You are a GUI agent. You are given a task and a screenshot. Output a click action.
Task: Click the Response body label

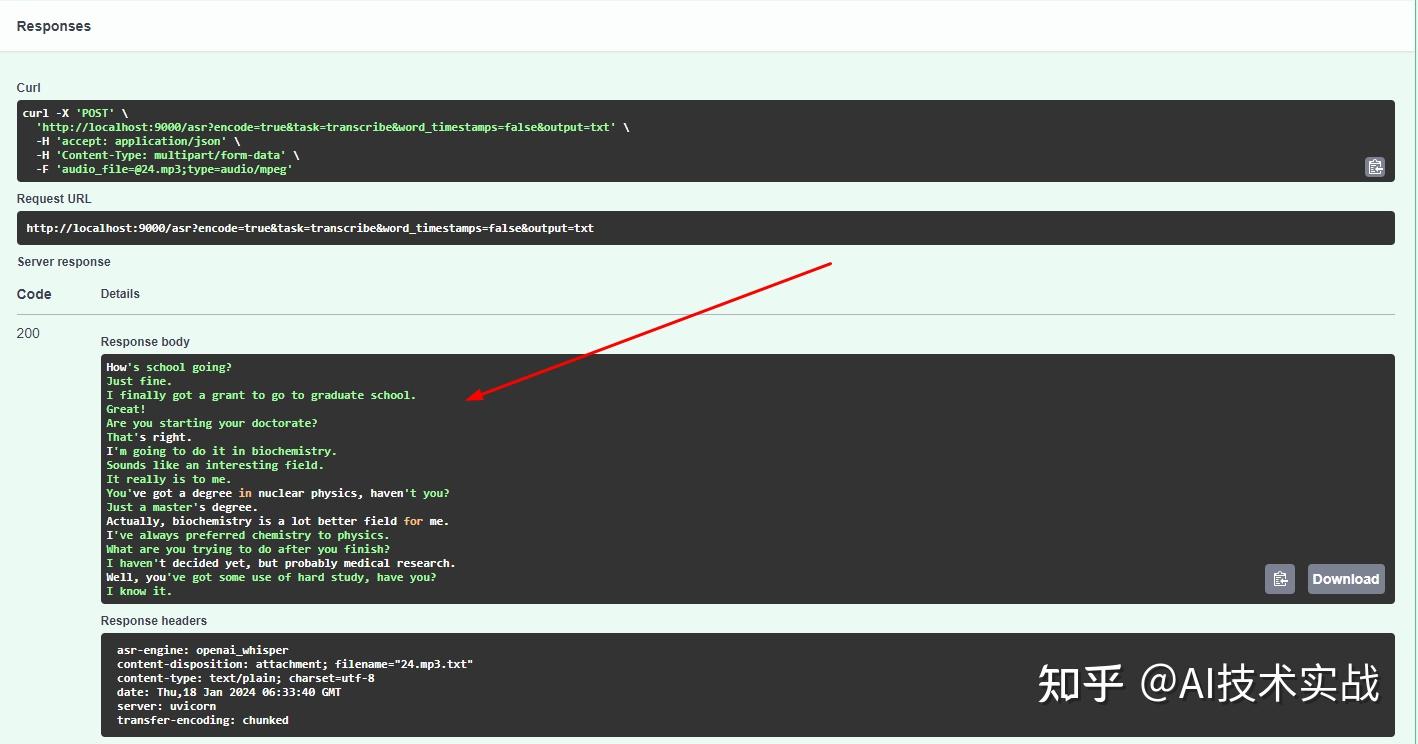(145, 341)
